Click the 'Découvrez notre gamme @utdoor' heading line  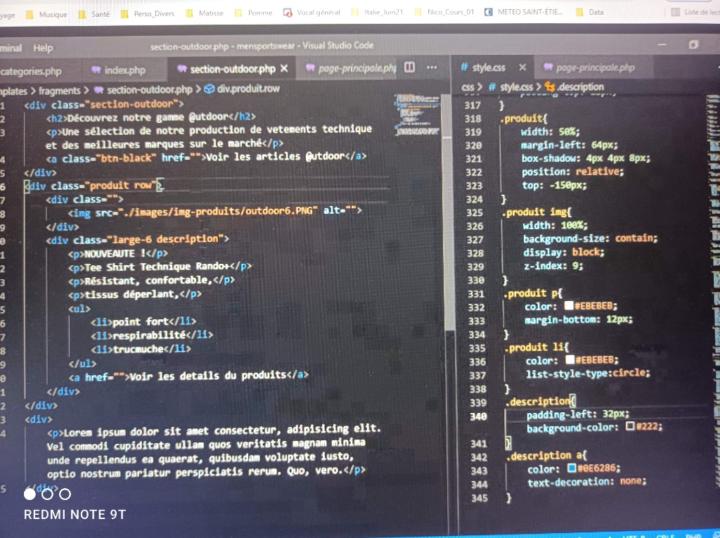coord(151,118)
